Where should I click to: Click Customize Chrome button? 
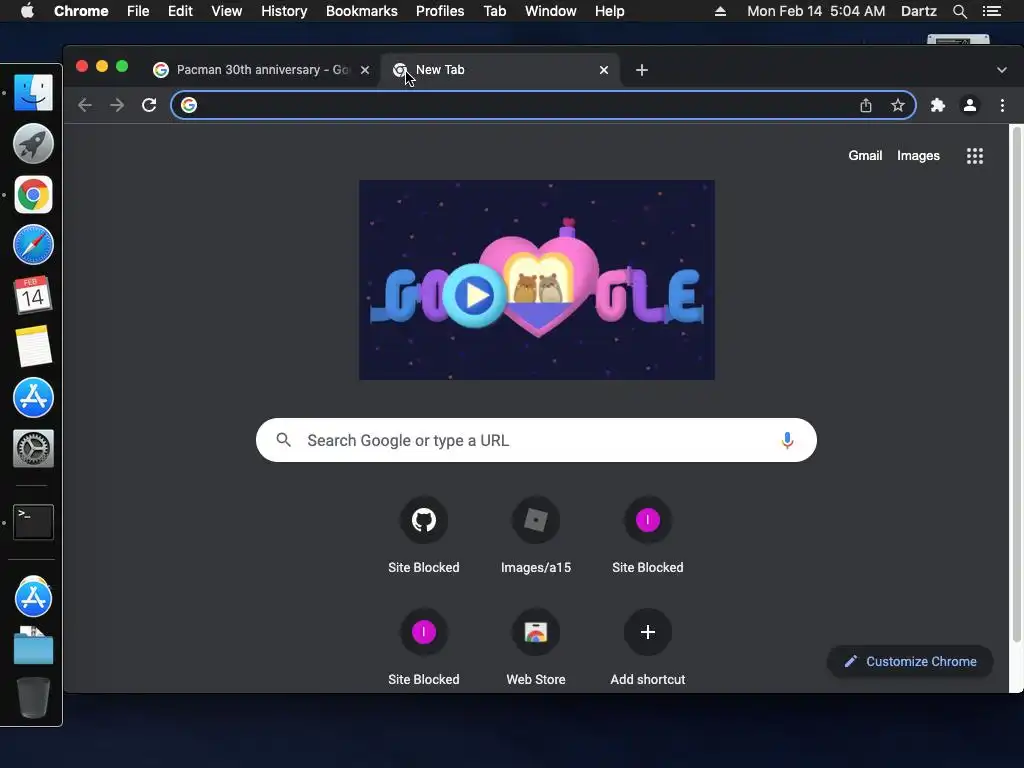(910, 662)
